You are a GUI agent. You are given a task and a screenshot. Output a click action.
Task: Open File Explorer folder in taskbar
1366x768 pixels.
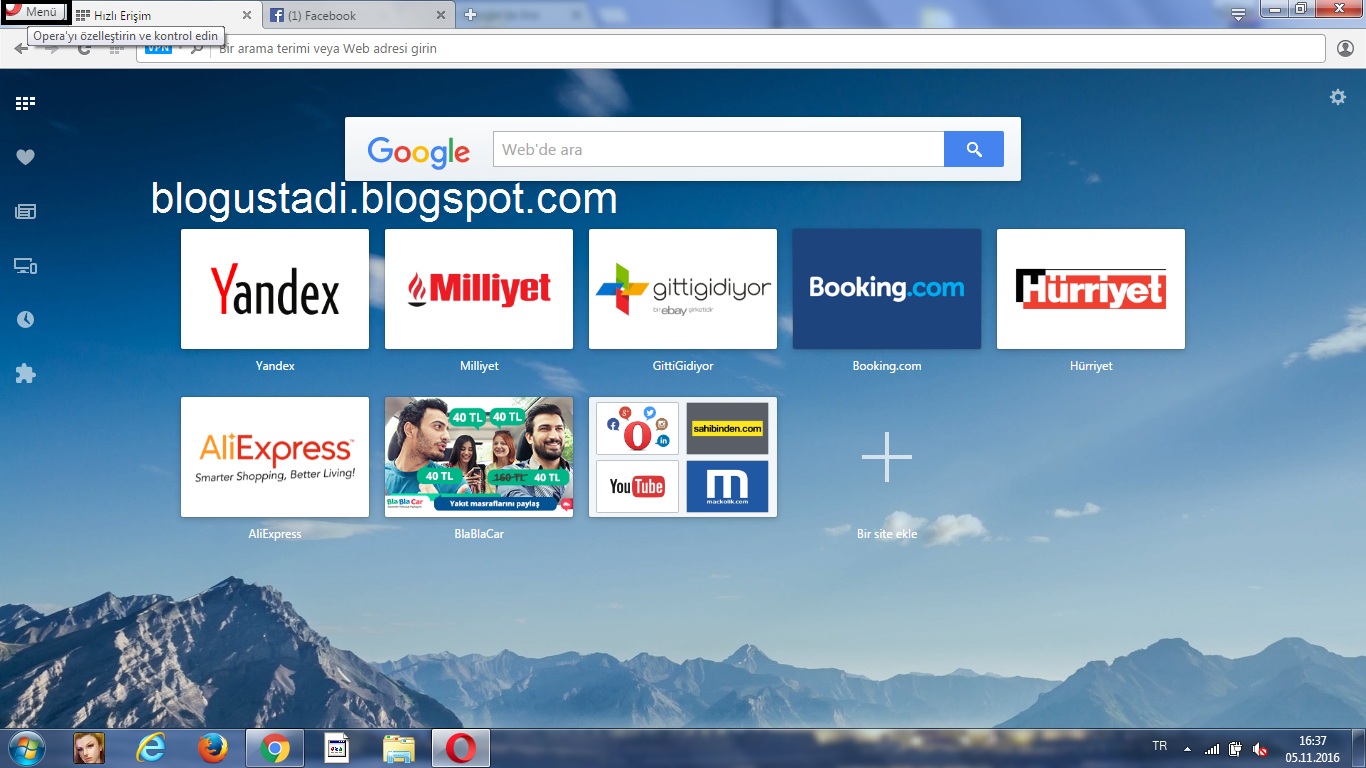[x=398, y=748]
